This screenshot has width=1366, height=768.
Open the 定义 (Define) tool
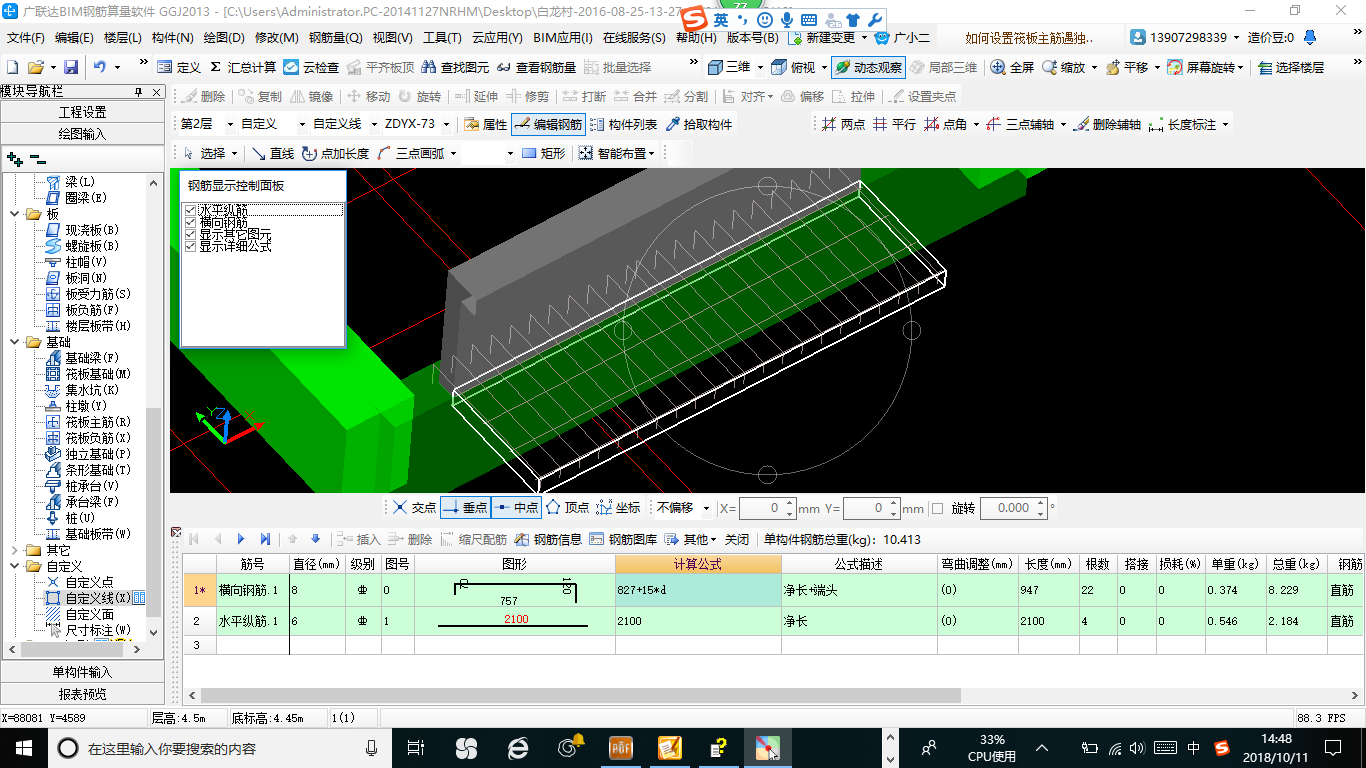click(x=179, y=67)
